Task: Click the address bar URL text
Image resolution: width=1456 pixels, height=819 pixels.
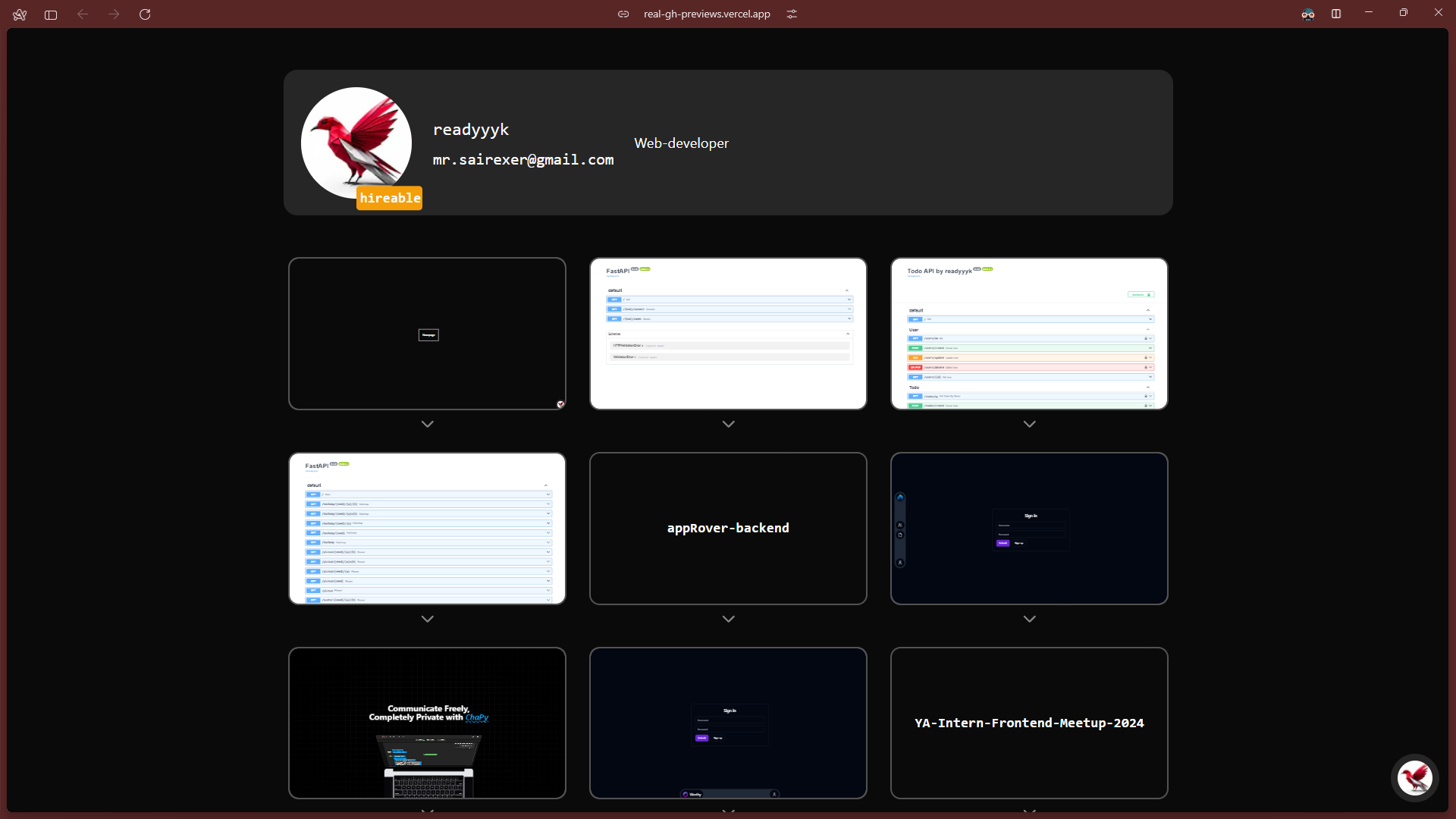Action: (x=707, y=14)
